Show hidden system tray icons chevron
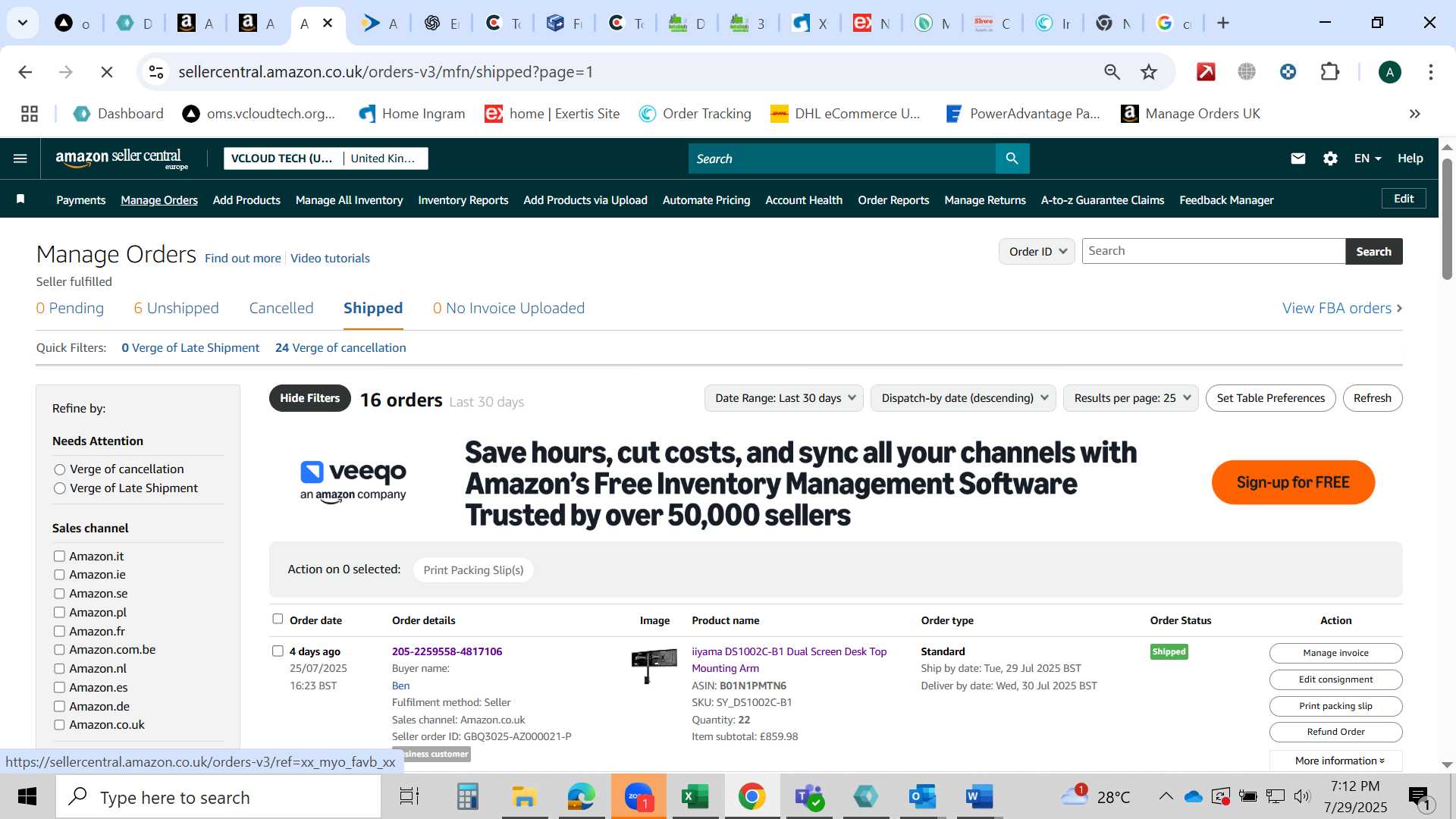1456x819 pixels. 1166,796
